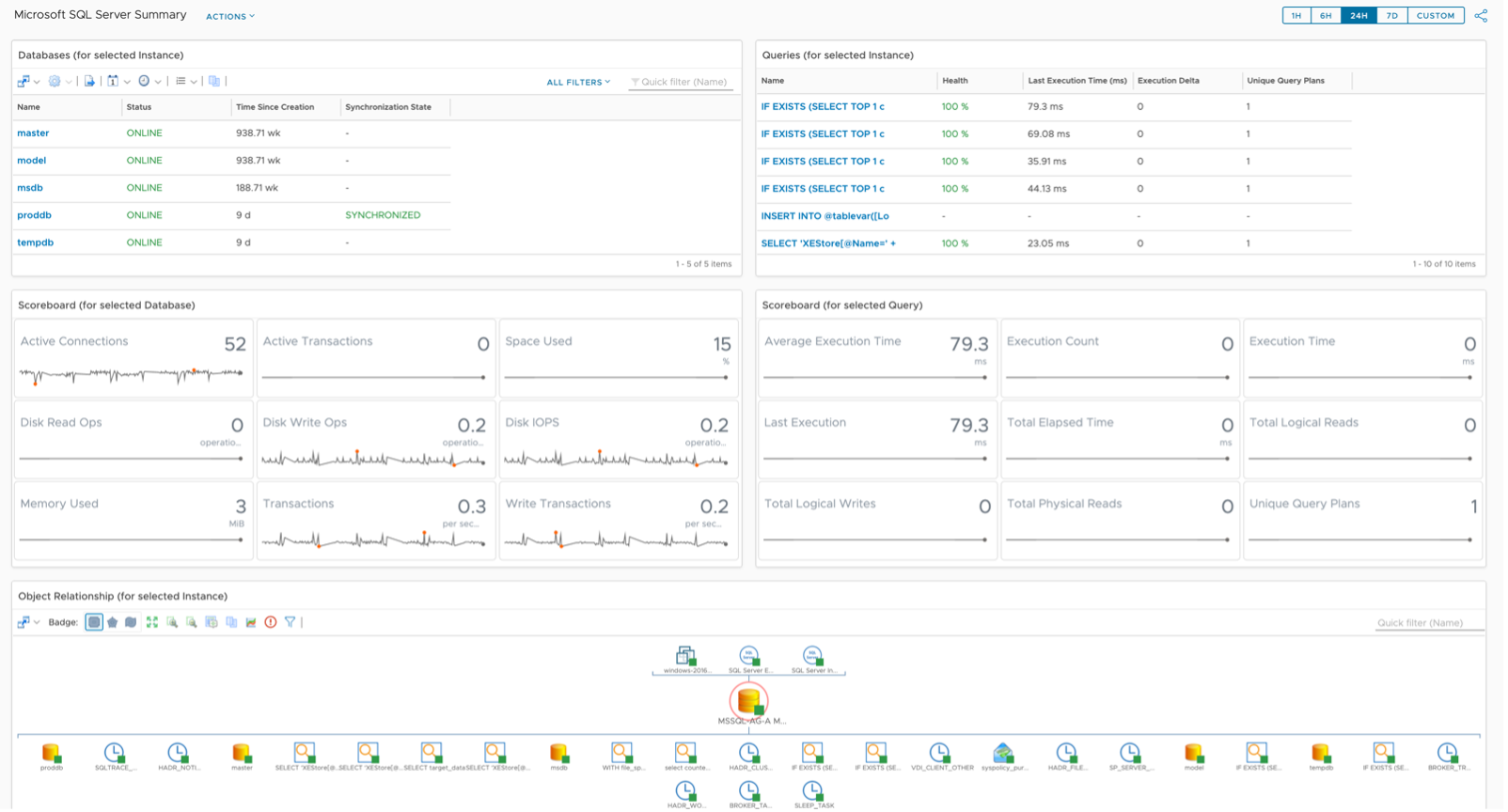Click the msdb database node icon
Viewport: 1508px width, 812px height.
(x=560, y=754)
